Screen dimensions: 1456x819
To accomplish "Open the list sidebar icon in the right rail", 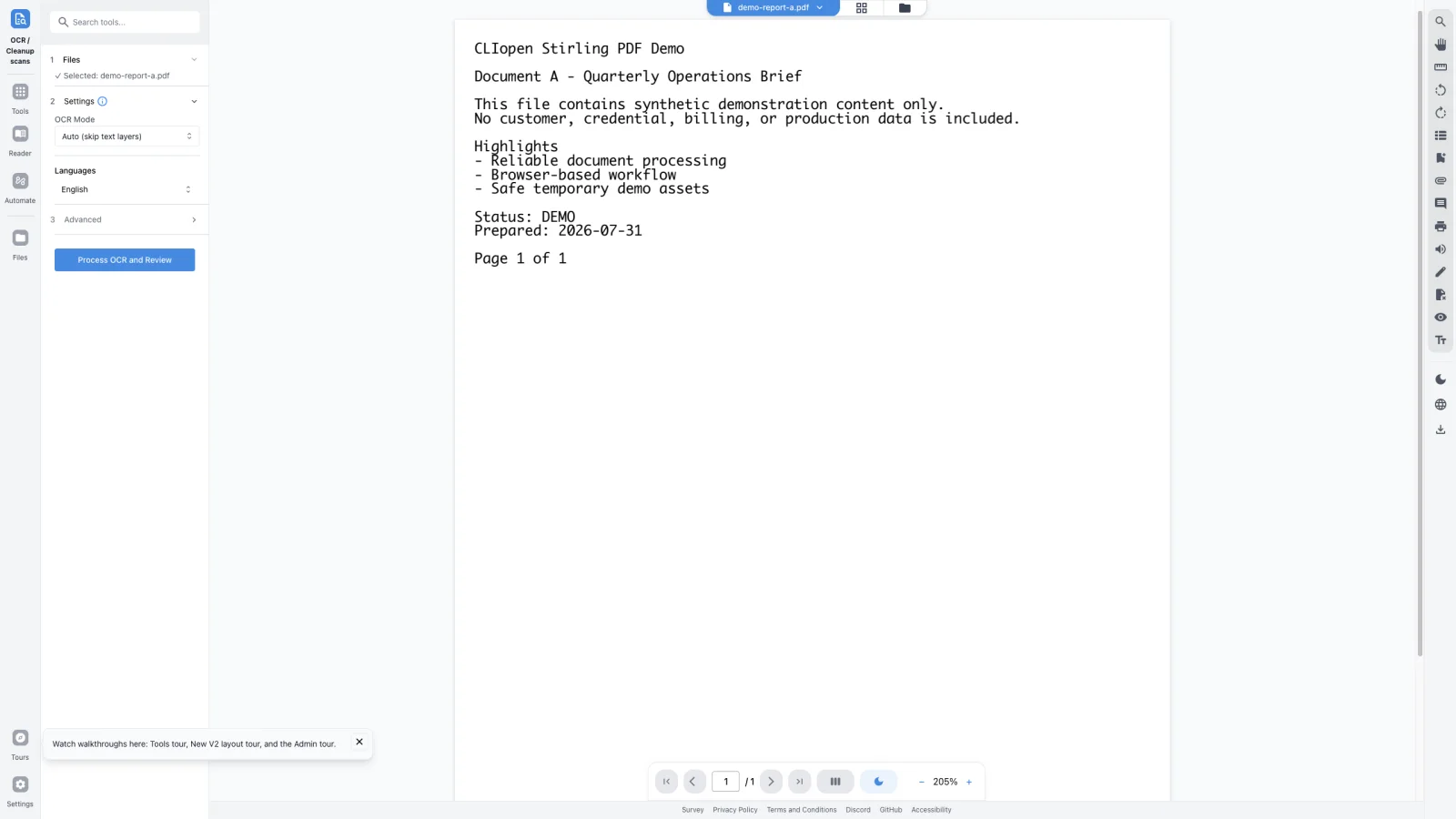I will click(x=1441, y=136).
